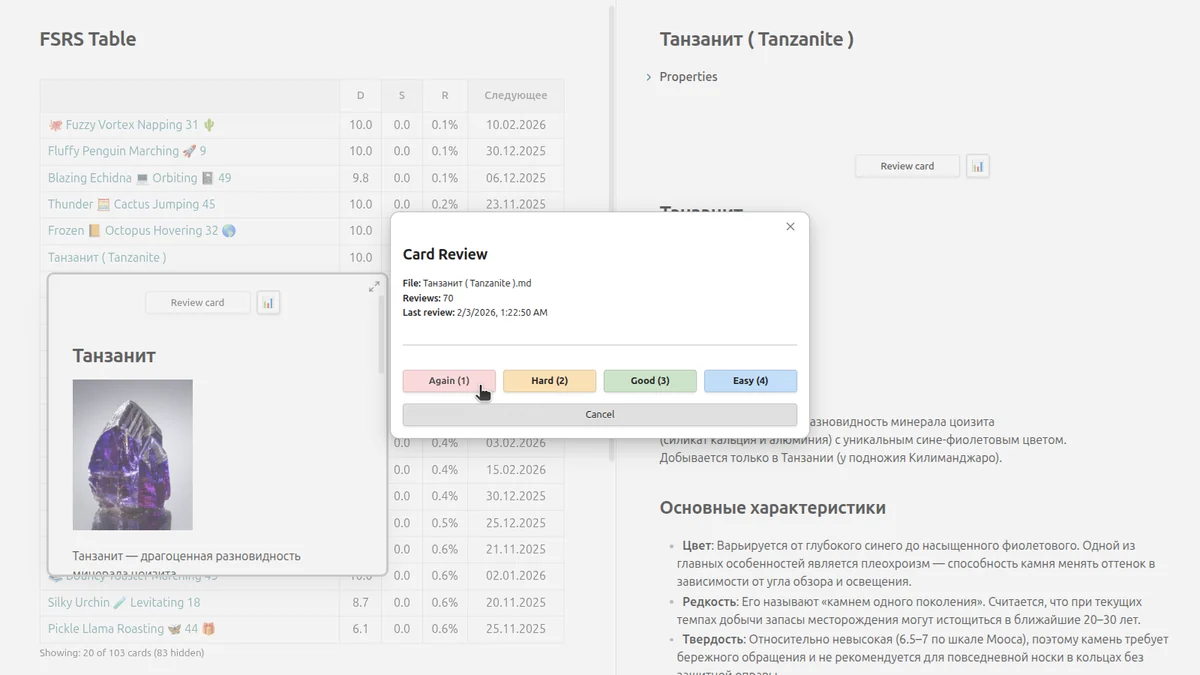Open Fluffy Penguin Marching 9 card link
The image size is (1200, 675).
tap(127, 151)
